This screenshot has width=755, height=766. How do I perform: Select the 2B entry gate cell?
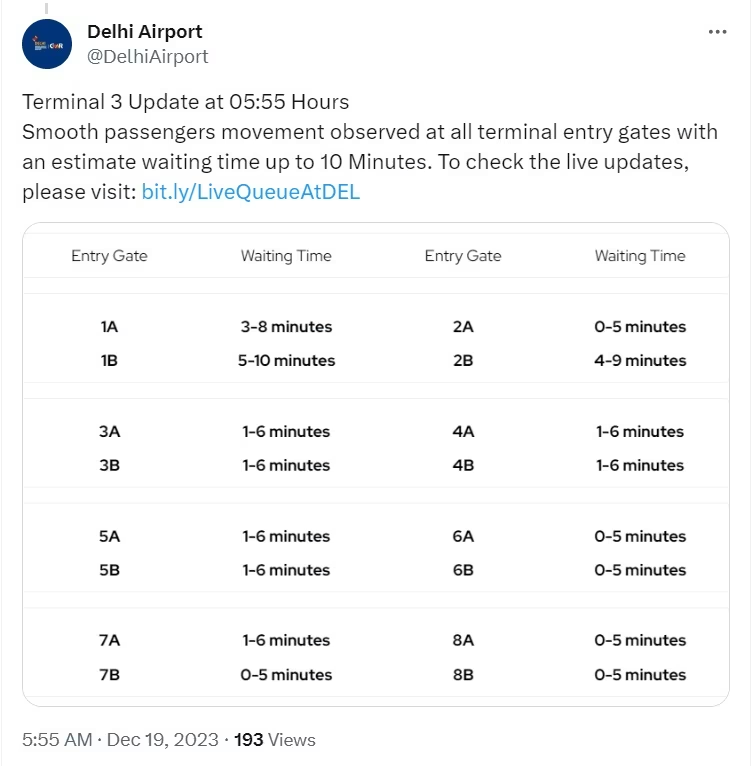(463, 360)
